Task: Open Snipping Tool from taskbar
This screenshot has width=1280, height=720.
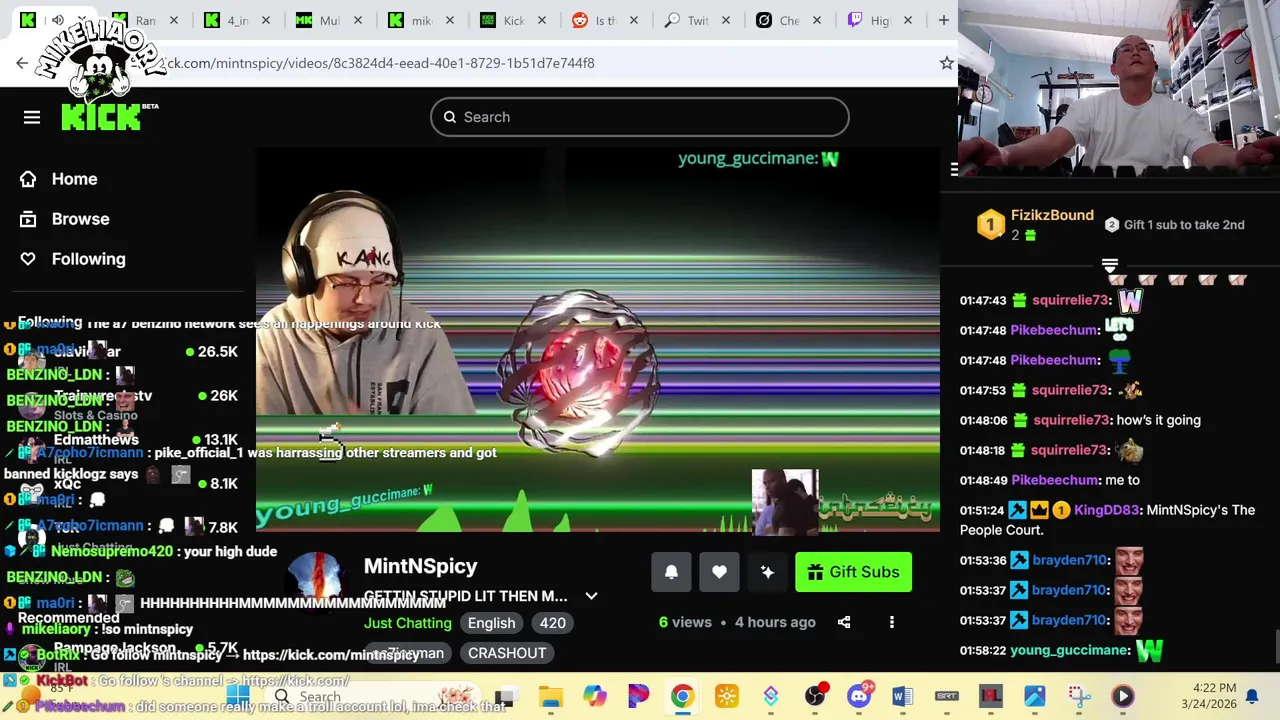Action: point(1078,696)
